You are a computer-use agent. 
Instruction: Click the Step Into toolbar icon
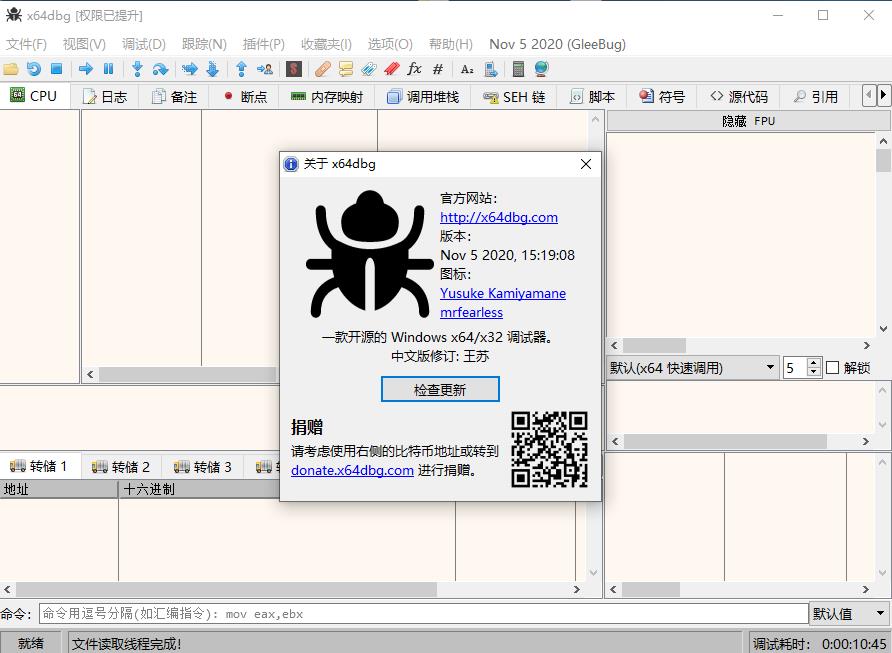tap(137, 69)
